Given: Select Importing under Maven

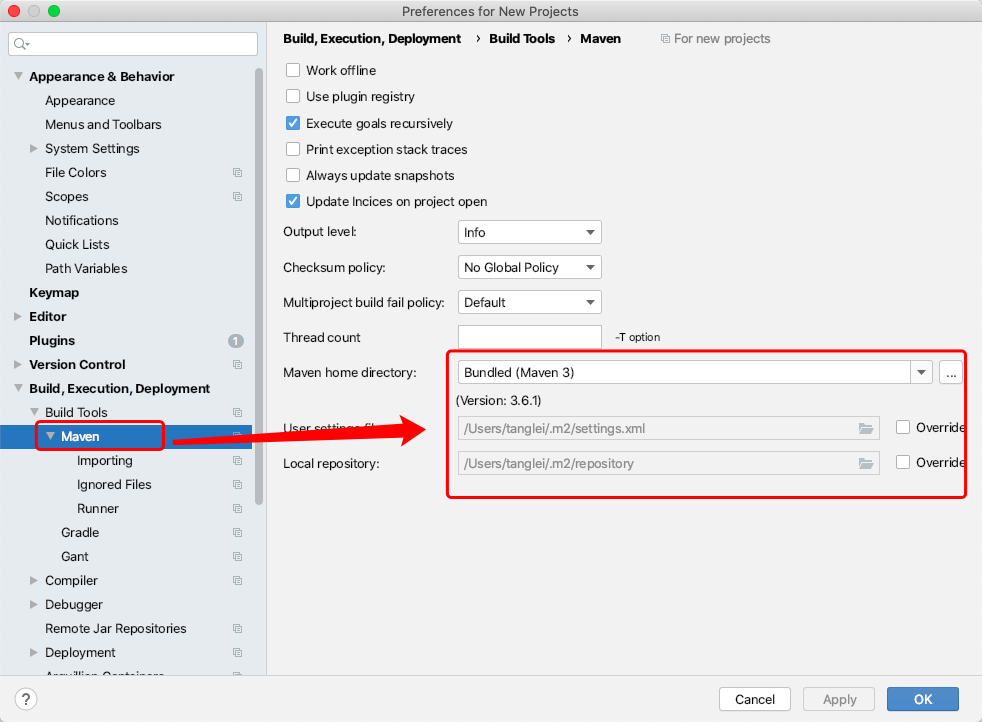Looking at the screenshot, I should pos(105,461).
